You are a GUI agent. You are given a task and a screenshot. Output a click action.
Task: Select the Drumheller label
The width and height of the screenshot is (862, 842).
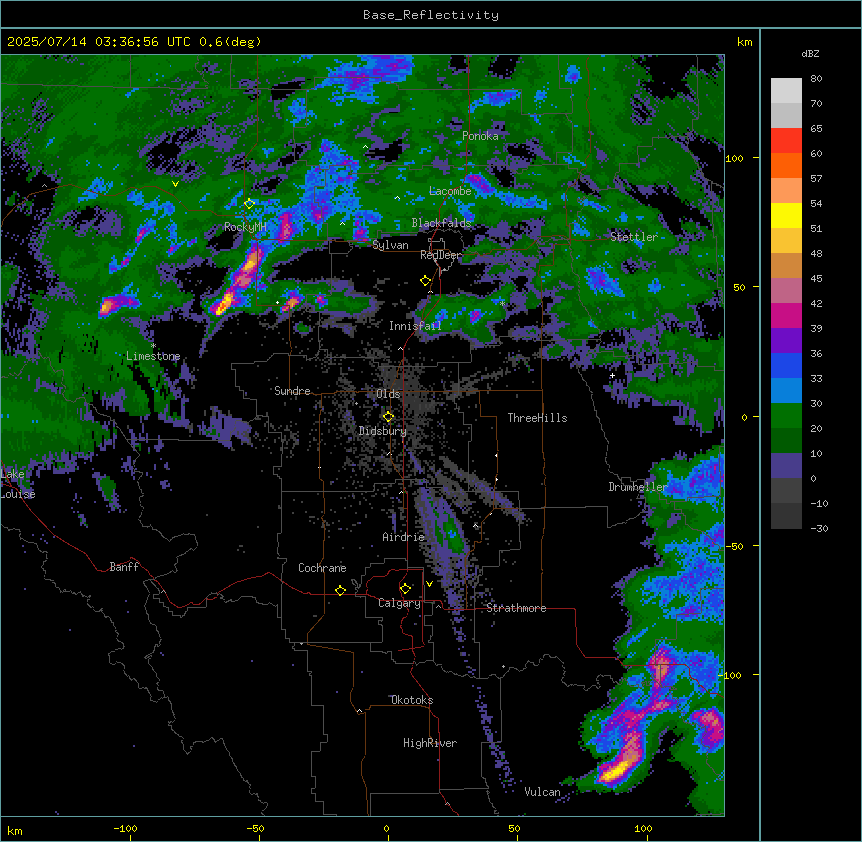point(638,487)
